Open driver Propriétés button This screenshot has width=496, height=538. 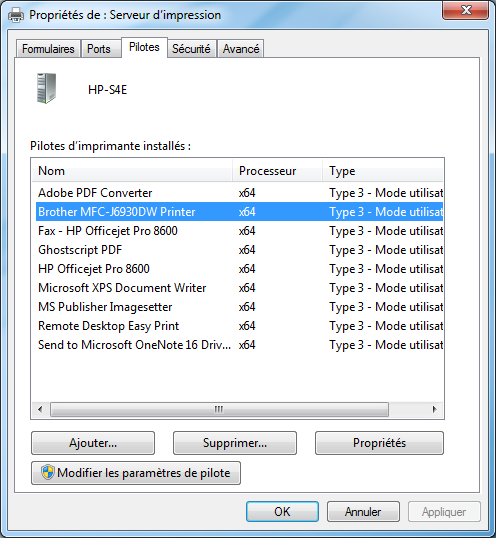pyautogui.click(x=379, y=443)
